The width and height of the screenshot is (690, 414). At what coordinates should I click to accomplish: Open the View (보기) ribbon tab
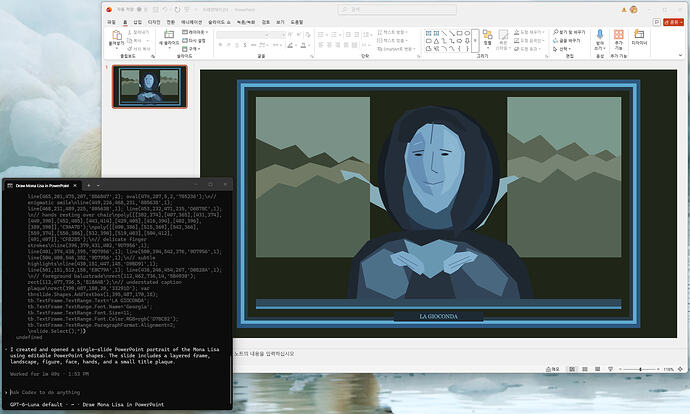[x=280, y=22]
